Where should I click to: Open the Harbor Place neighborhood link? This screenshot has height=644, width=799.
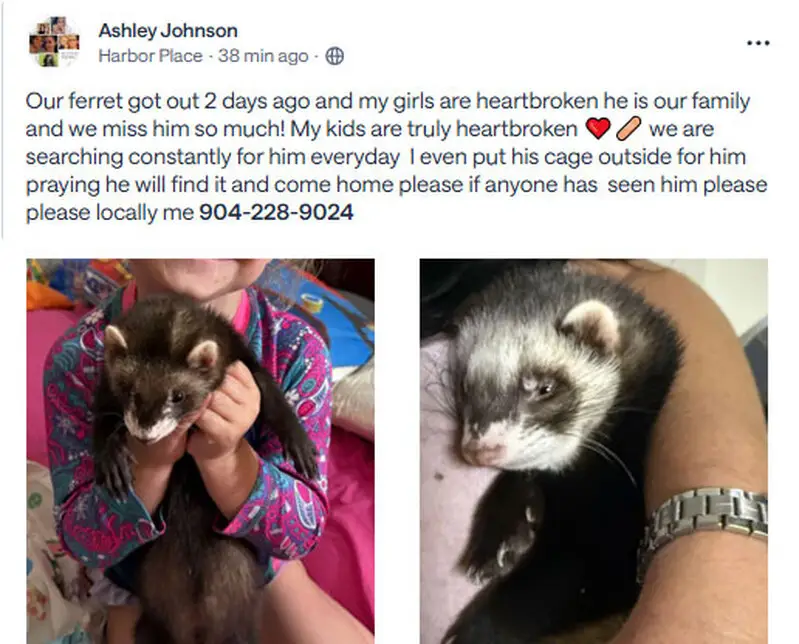[150, 56]
